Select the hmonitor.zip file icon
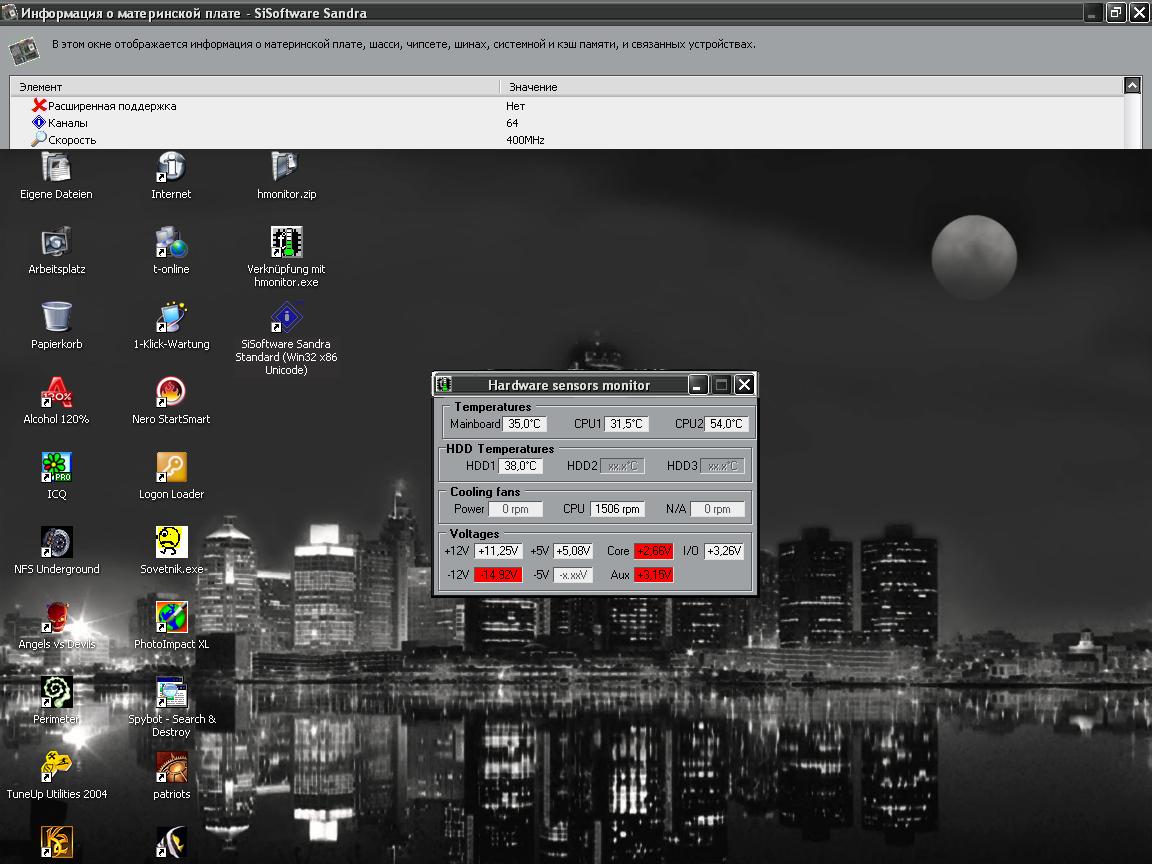 coord(285,168)
